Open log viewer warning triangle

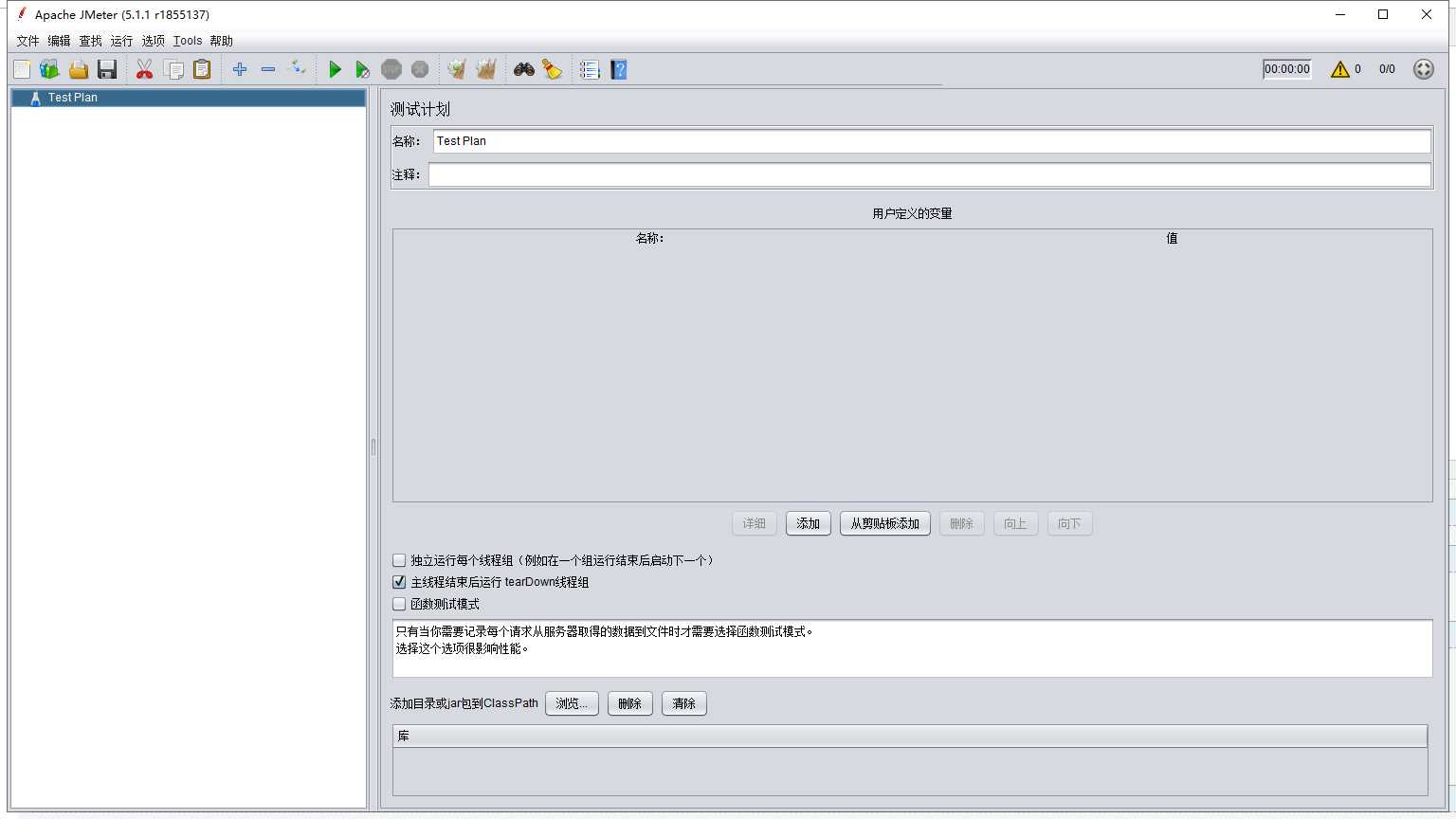point(1339,69)
